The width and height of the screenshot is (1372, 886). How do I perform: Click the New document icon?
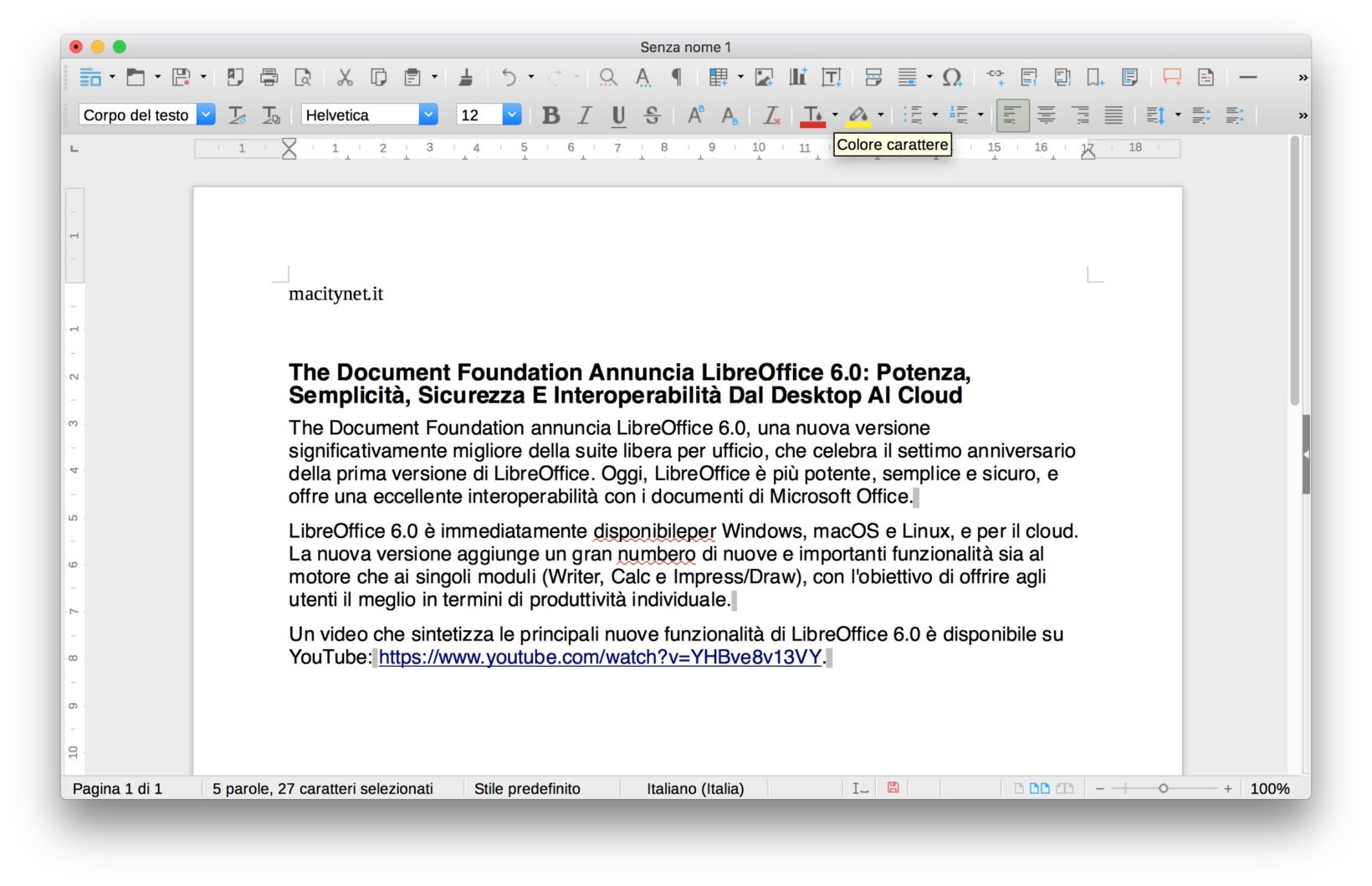tap(90, 78)
